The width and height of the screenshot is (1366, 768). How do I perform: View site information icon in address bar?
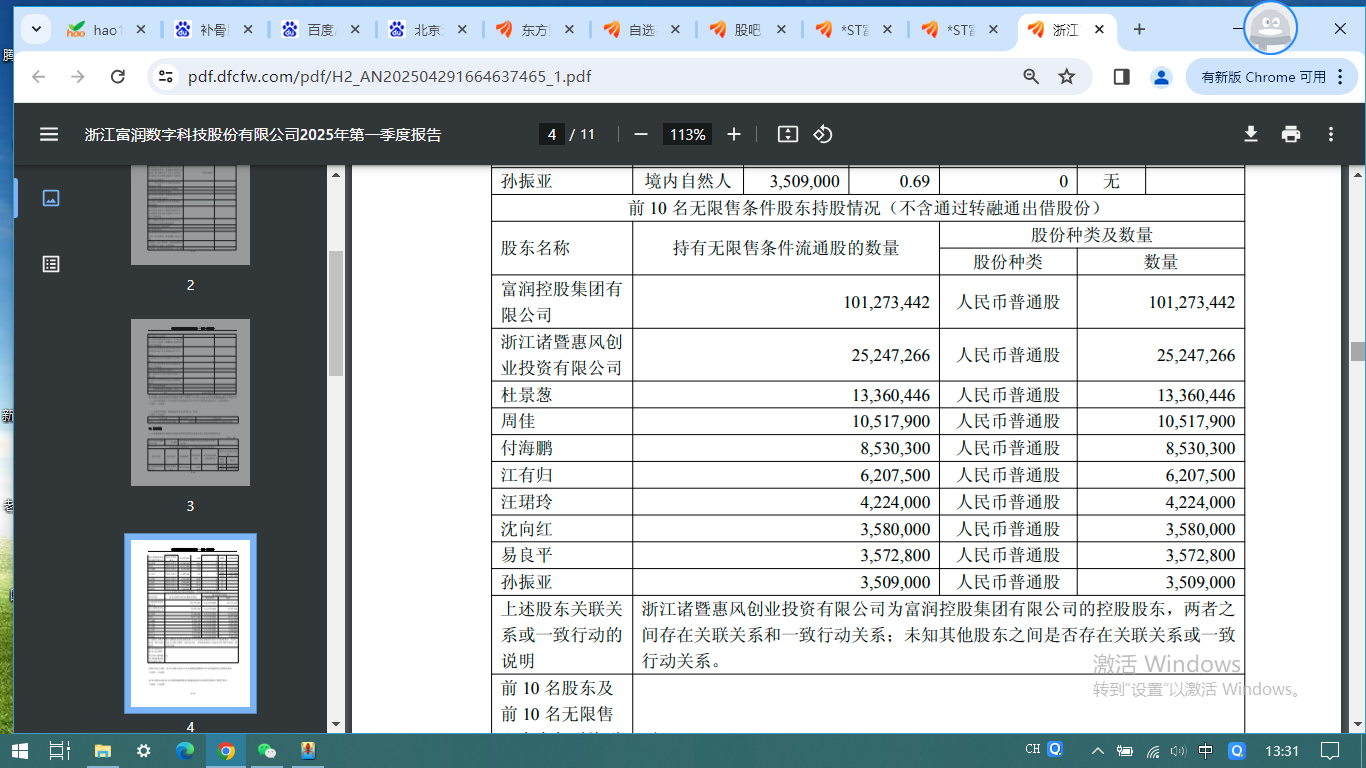click(167, 76)
